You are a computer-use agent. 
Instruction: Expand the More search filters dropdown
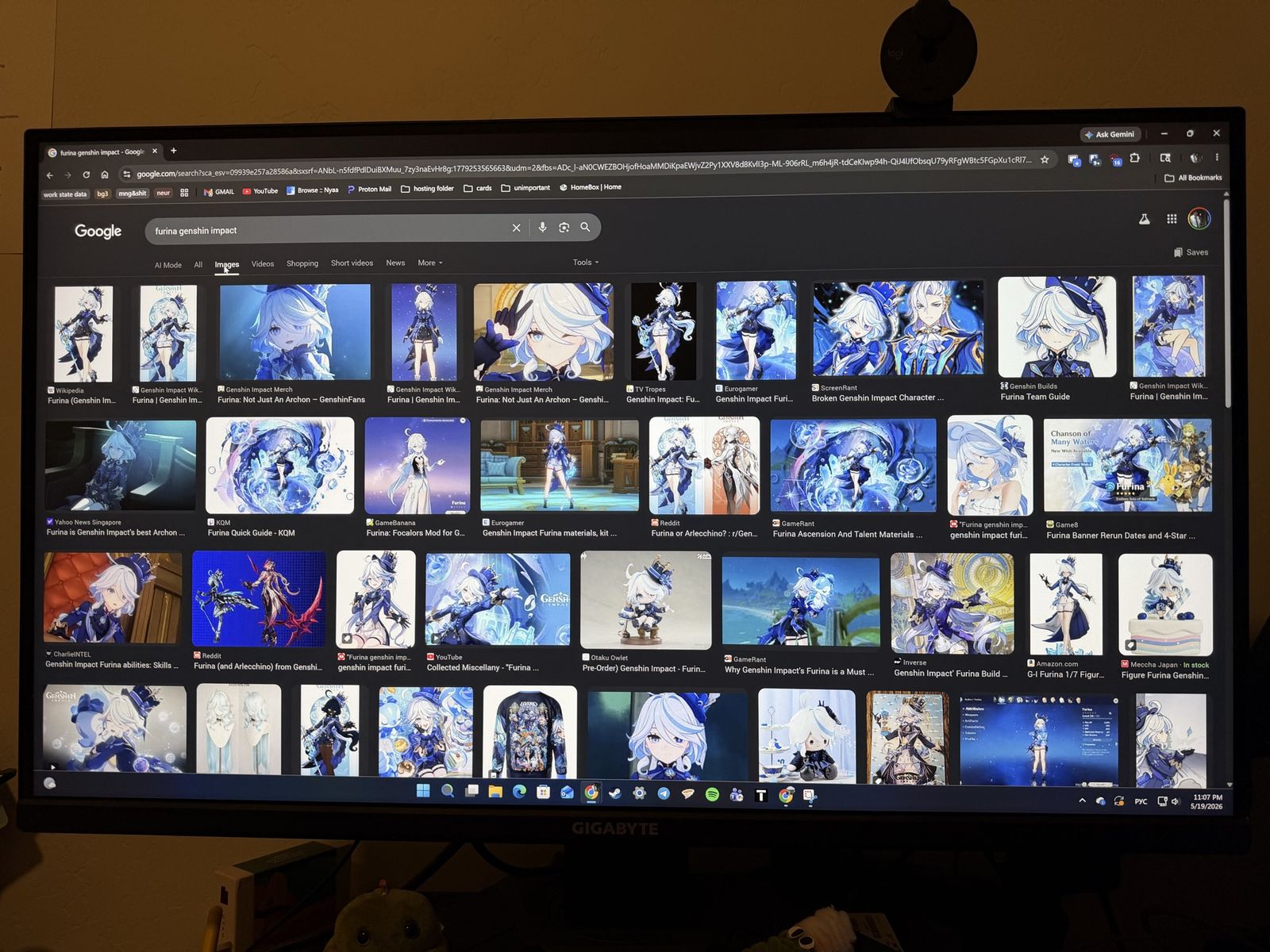430,263
